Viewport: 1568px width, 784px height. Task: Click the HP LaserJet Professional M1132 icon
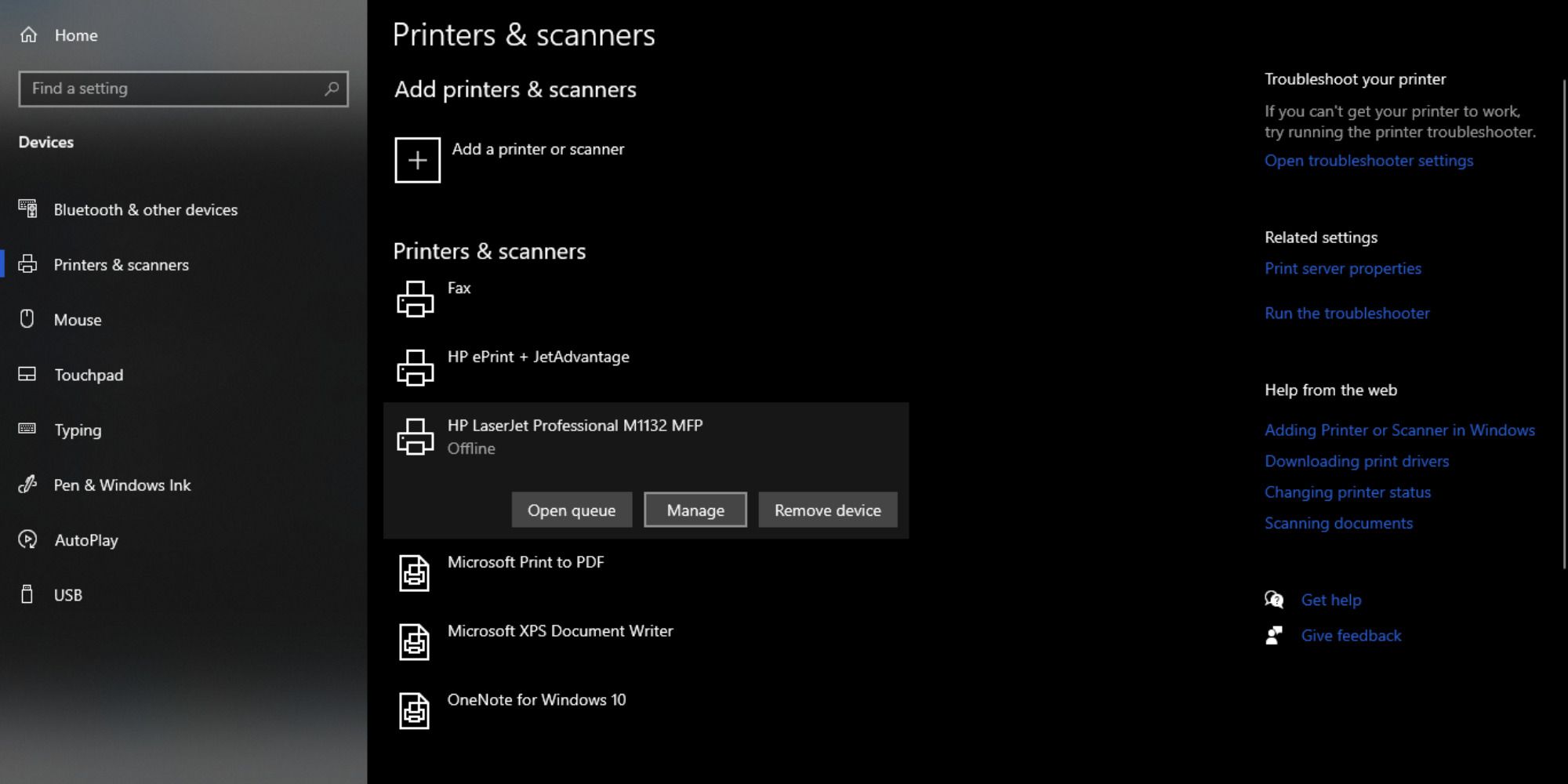[x=415, y=437]
